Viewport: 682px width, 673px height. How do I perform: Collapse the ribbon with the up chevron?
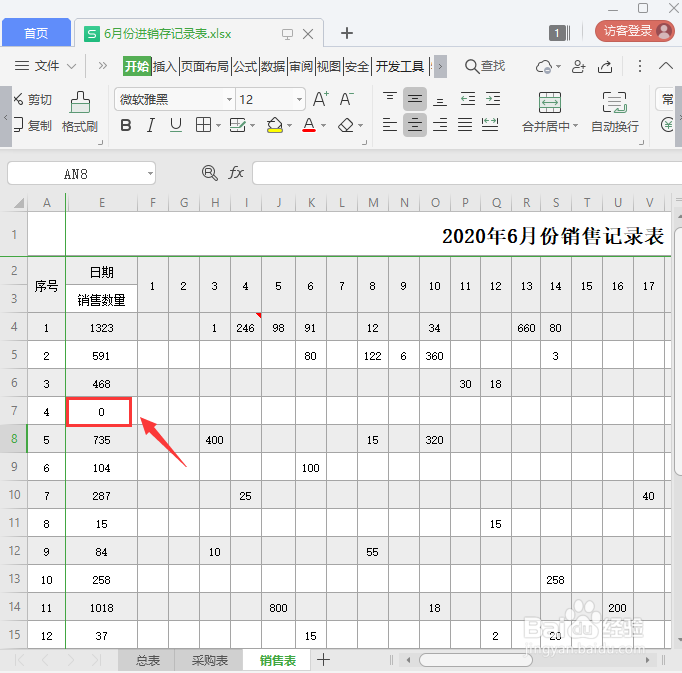coord(665,66)
